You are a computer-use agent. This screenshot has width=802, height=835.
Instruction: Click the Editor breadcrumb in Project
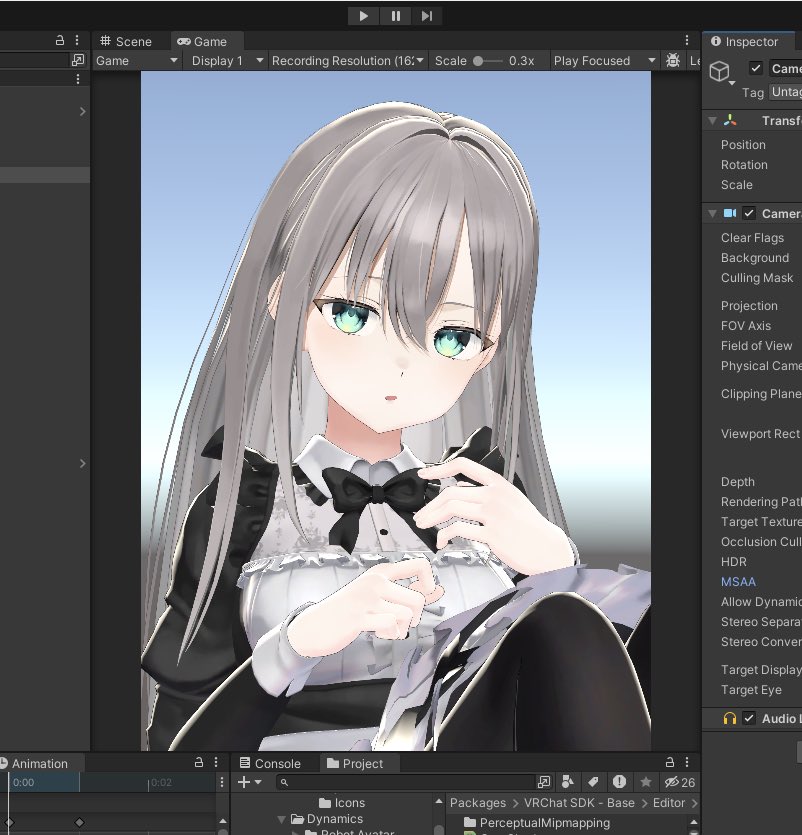669,803
